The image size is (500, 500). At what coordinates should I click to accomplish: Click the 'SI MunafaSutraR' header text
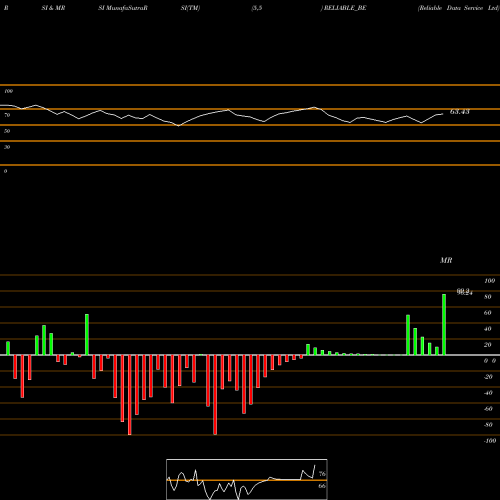click(123, 8)
